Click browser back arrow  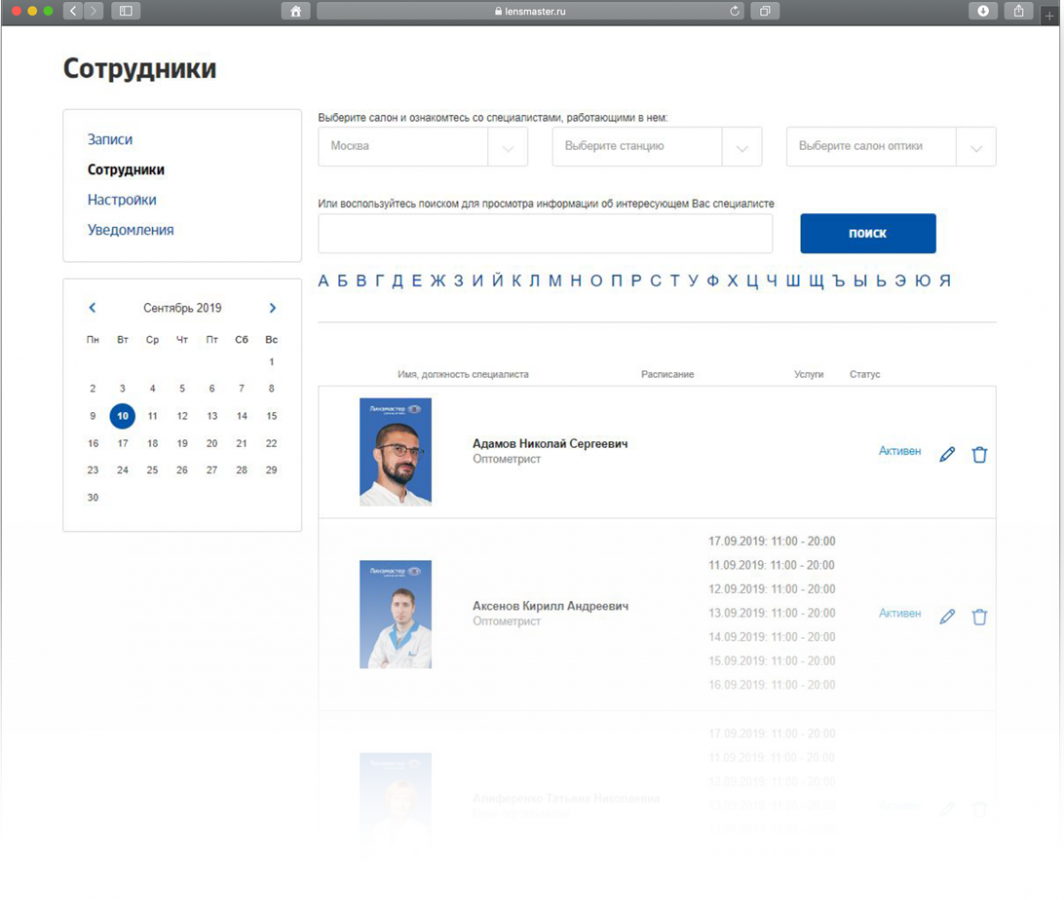(73, 11)
